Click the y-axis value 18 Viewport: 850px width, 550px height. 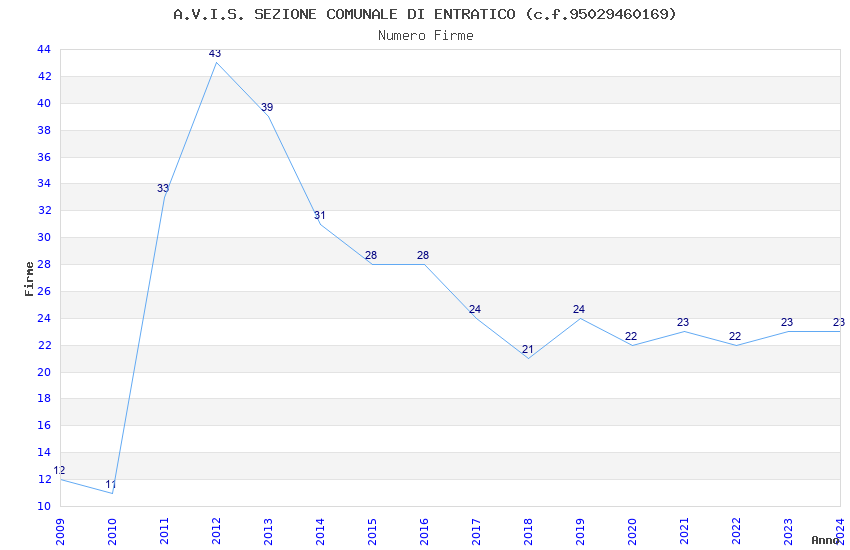[44, 398]
